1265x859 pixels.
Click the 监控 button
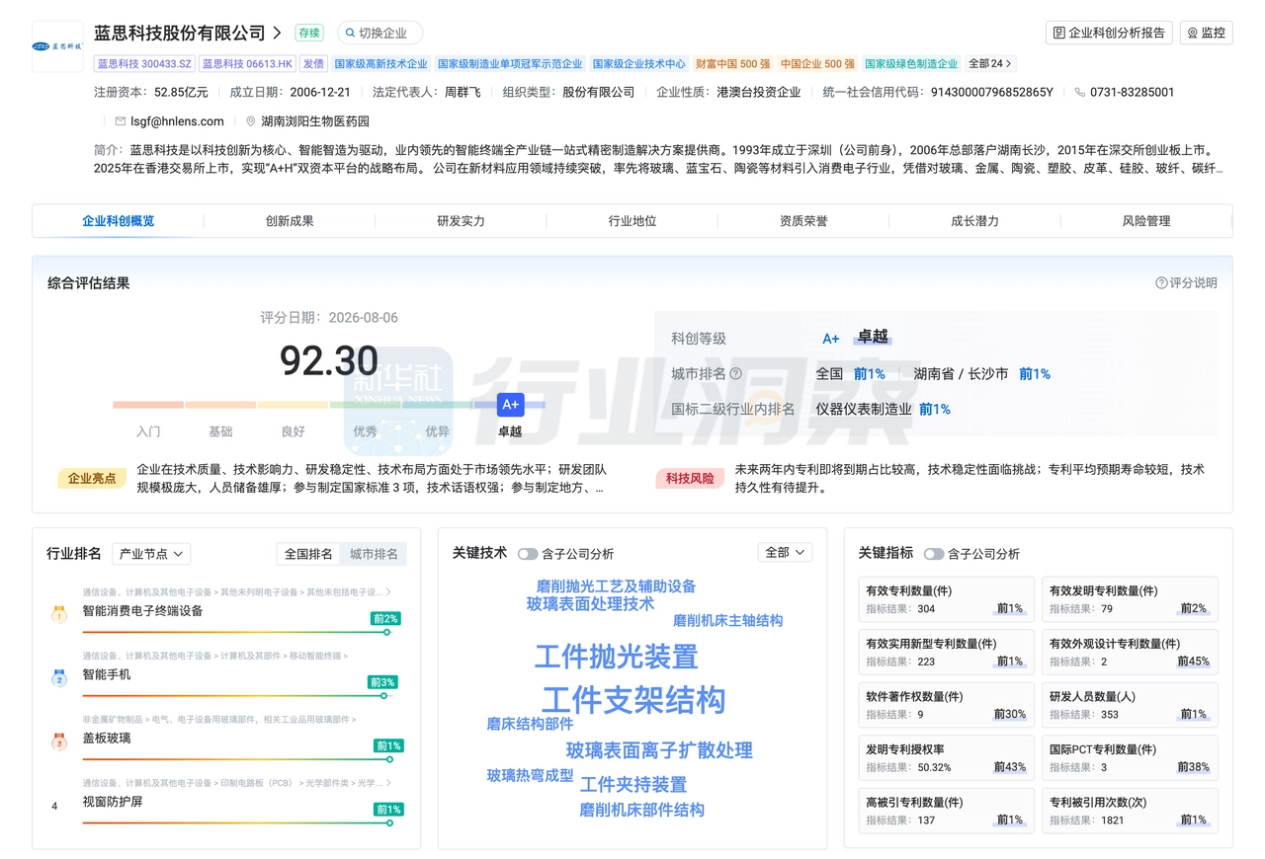click(x=1206, y=33)
